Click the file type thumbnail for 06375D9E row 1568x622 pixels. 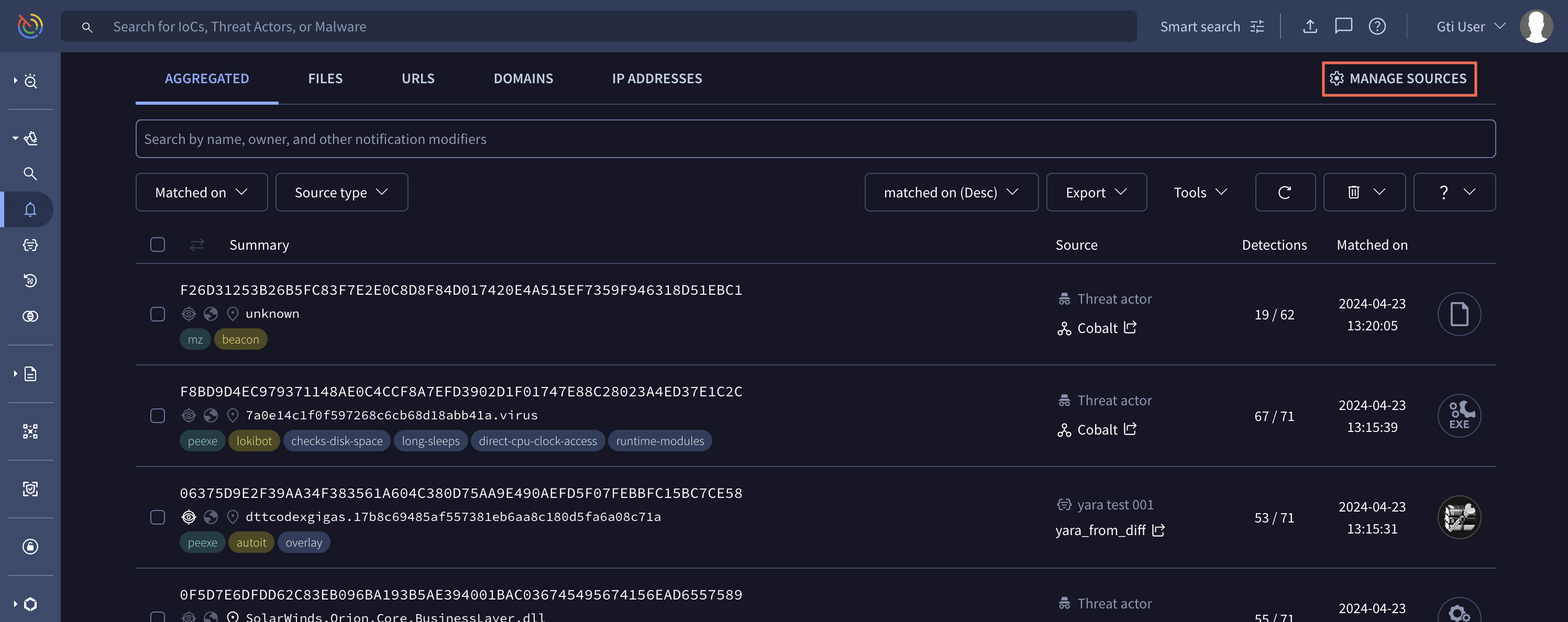pyautogui.click(x=1459, y=517)
